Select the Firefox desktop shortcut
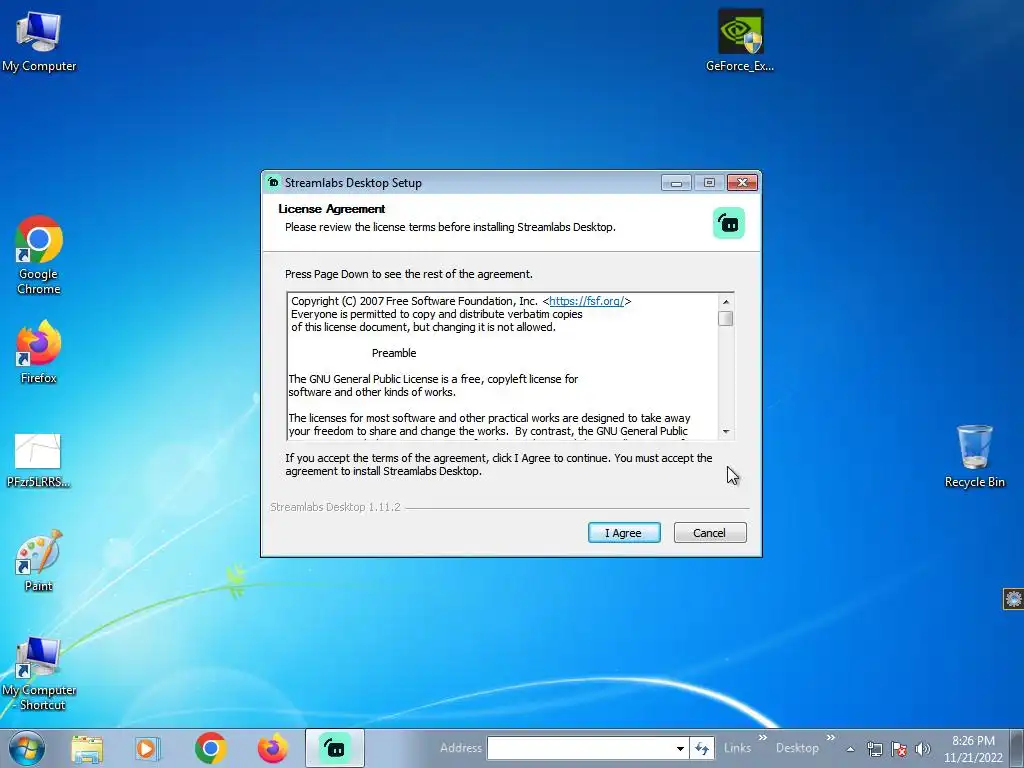 [39, 352]
